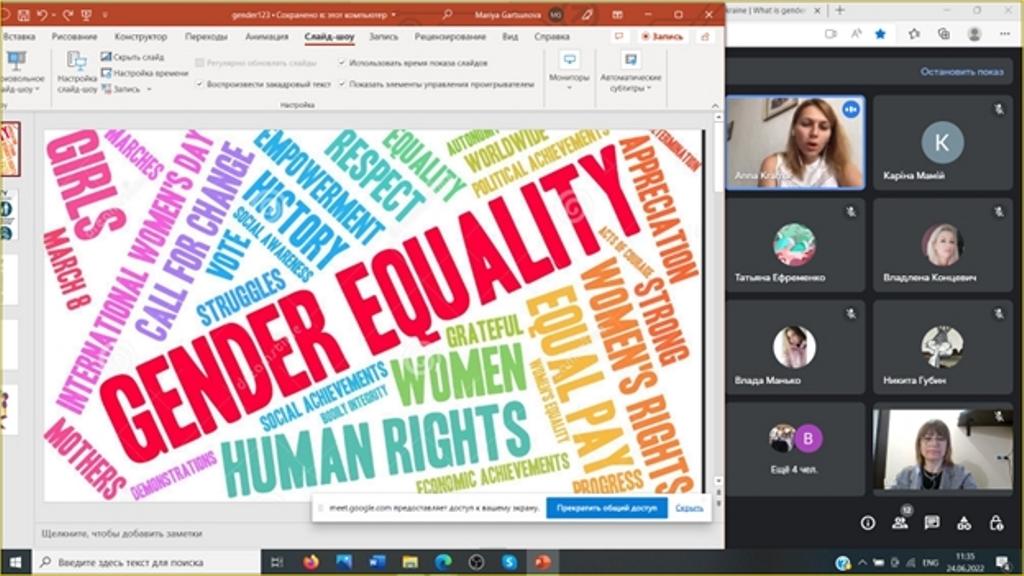The height and width of the screenshot is (576, 1024).
Task: Open Windows Start menu
Action: click(16, 562)
